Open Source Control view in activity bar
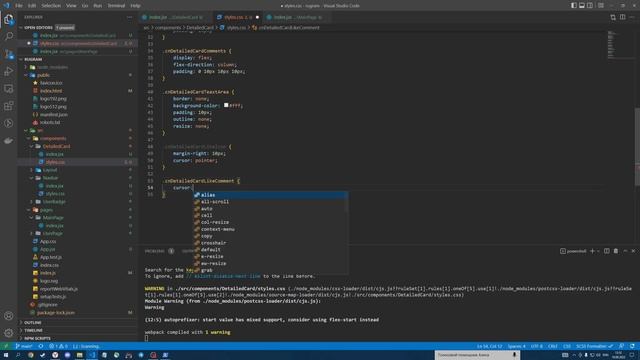The image size is (640, 360). click(x=9, y=54)
